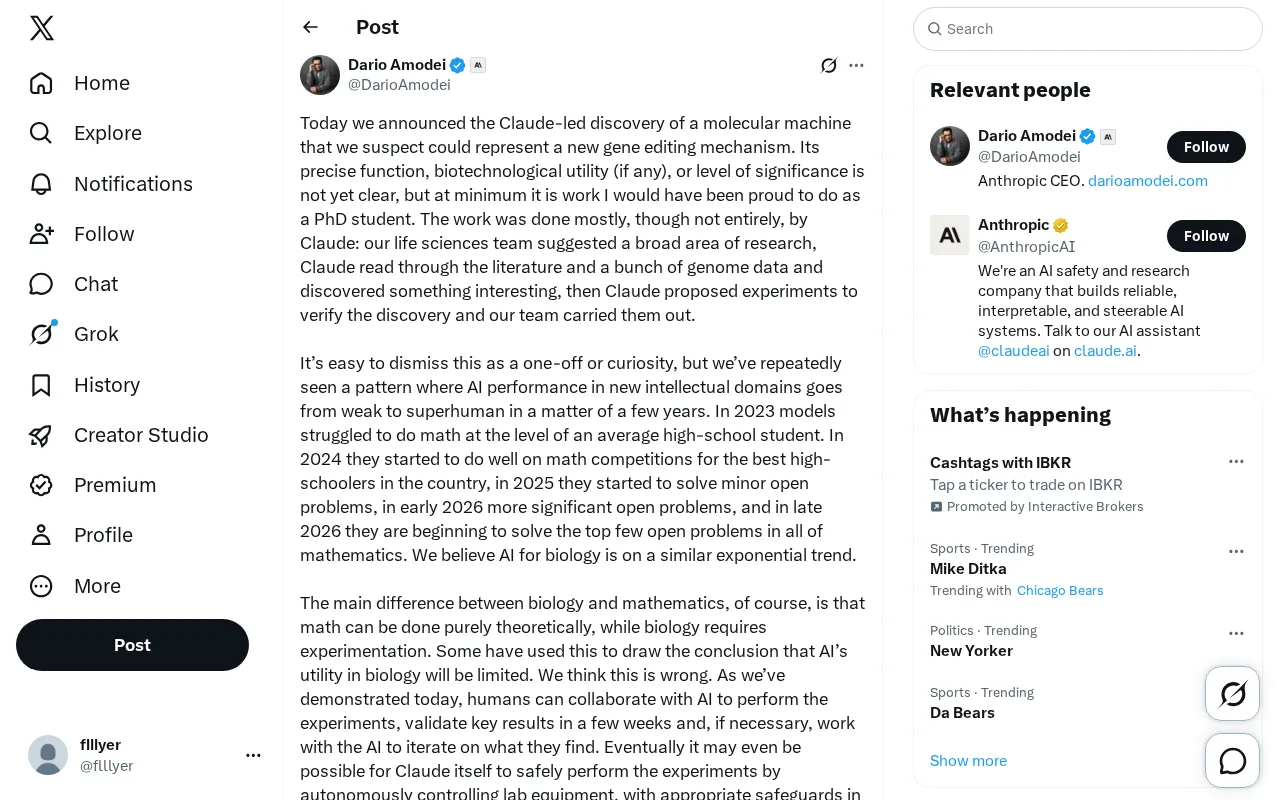This screenshot has height=800, width=1280.
Task: Open the Notifications bell icon
Action: click(x=41, y=184)
